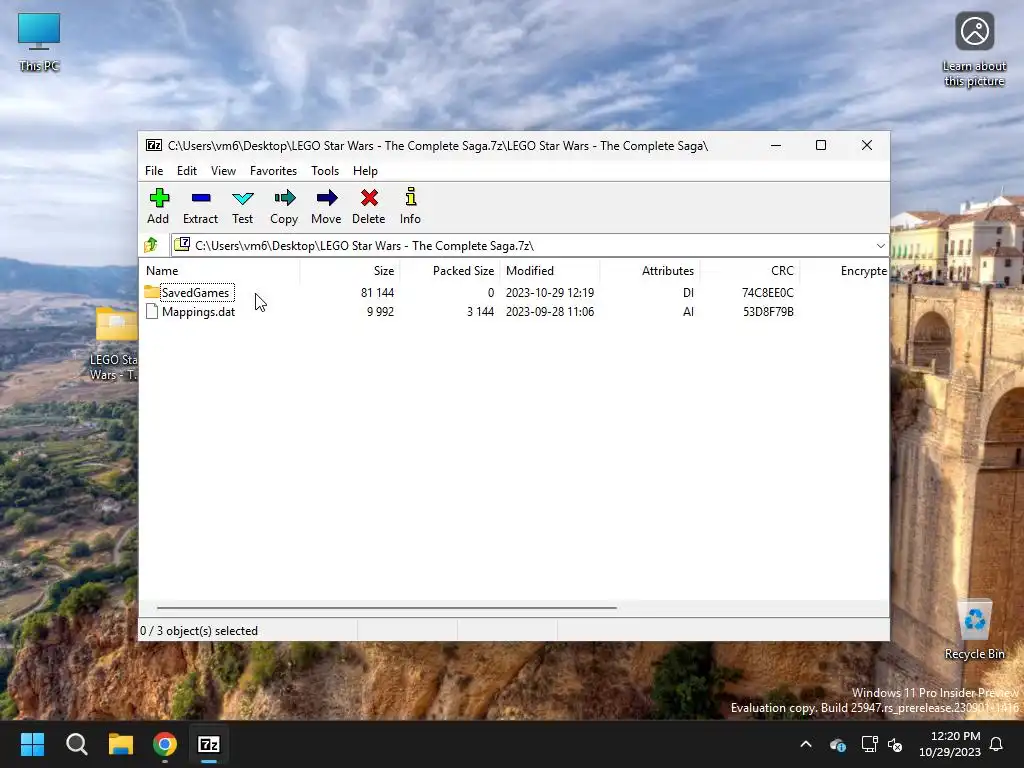
Task: Click the Copy toolbar icon
Action: pos(284,198)
